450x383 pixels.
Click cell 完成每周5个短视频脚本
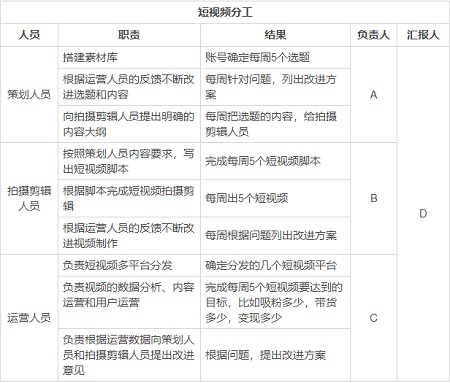(275, 161)
